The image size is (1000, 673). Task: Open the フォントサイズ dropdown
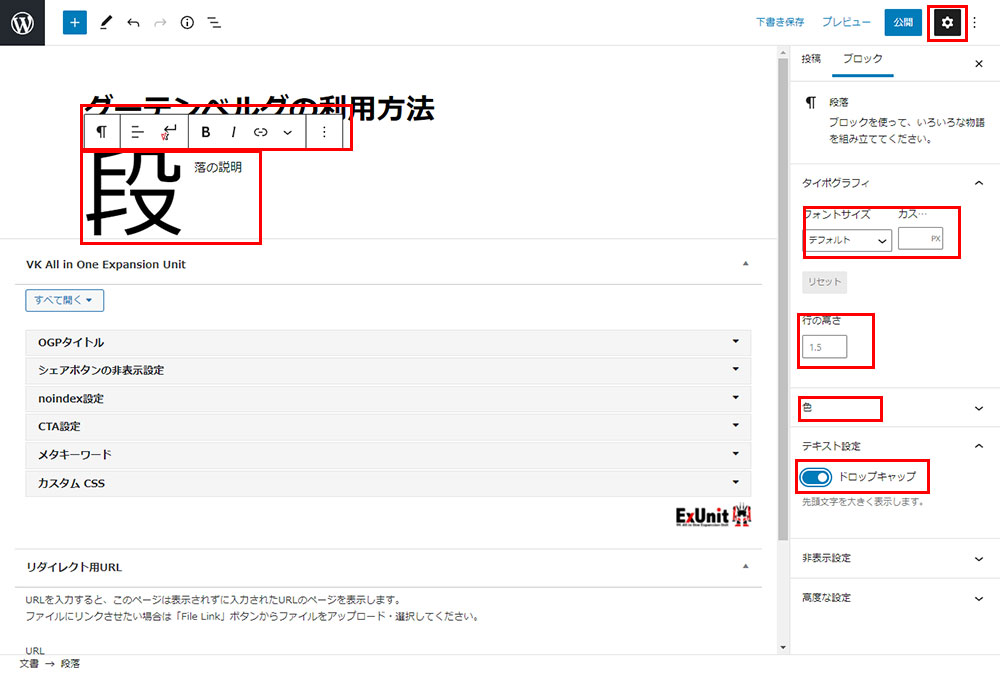click(x=847, y=241)
